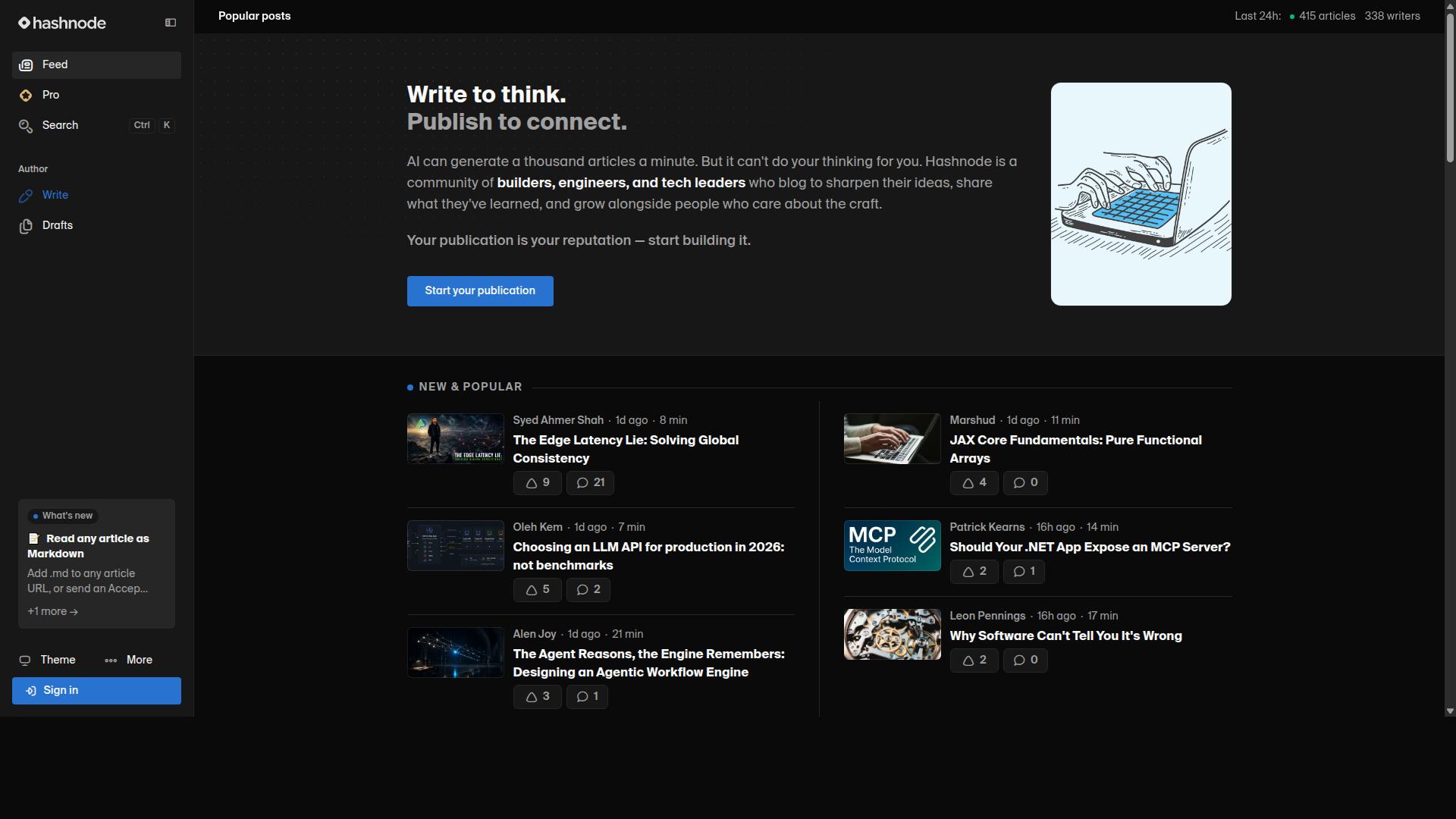
Task: Click the Drafts icon in the sidebar
Action: (x=26, y=226)
